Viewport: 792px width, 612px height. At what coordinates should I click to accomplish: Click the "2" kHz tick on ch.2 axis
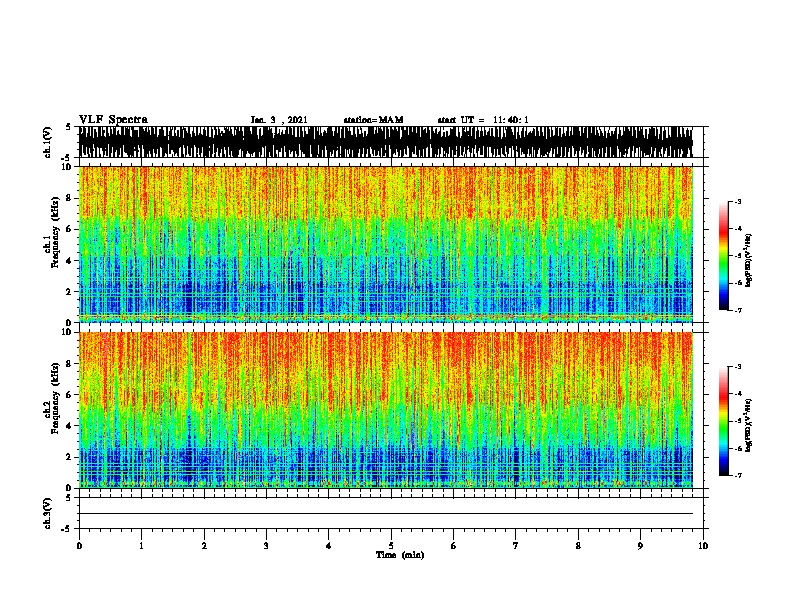[x=70, y=457]
